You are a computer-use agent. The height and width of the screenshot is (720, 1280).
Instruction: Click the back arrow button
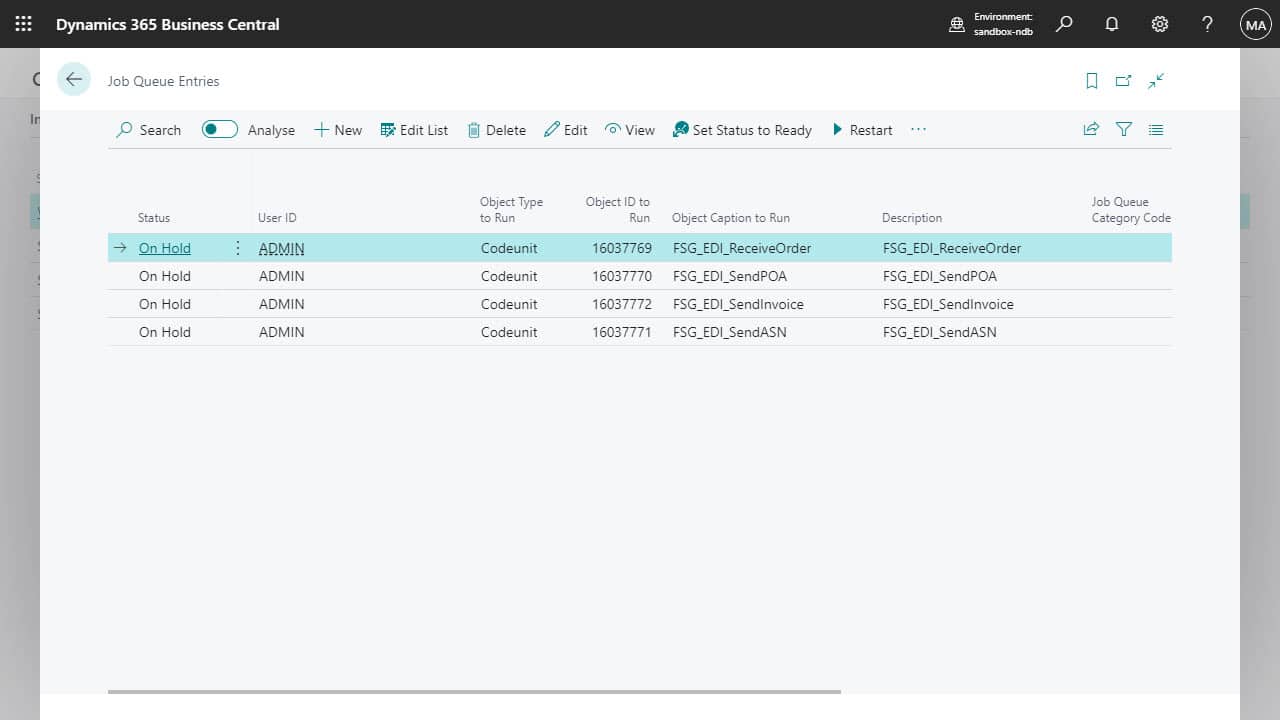click(x=74, y=80)
